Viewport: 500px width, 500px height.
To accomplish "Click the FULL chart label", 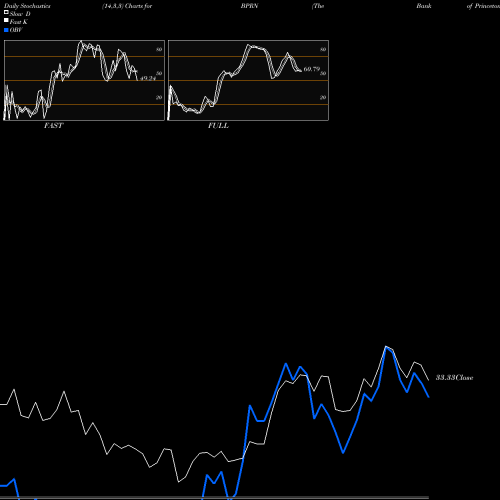I will [218, 126].
